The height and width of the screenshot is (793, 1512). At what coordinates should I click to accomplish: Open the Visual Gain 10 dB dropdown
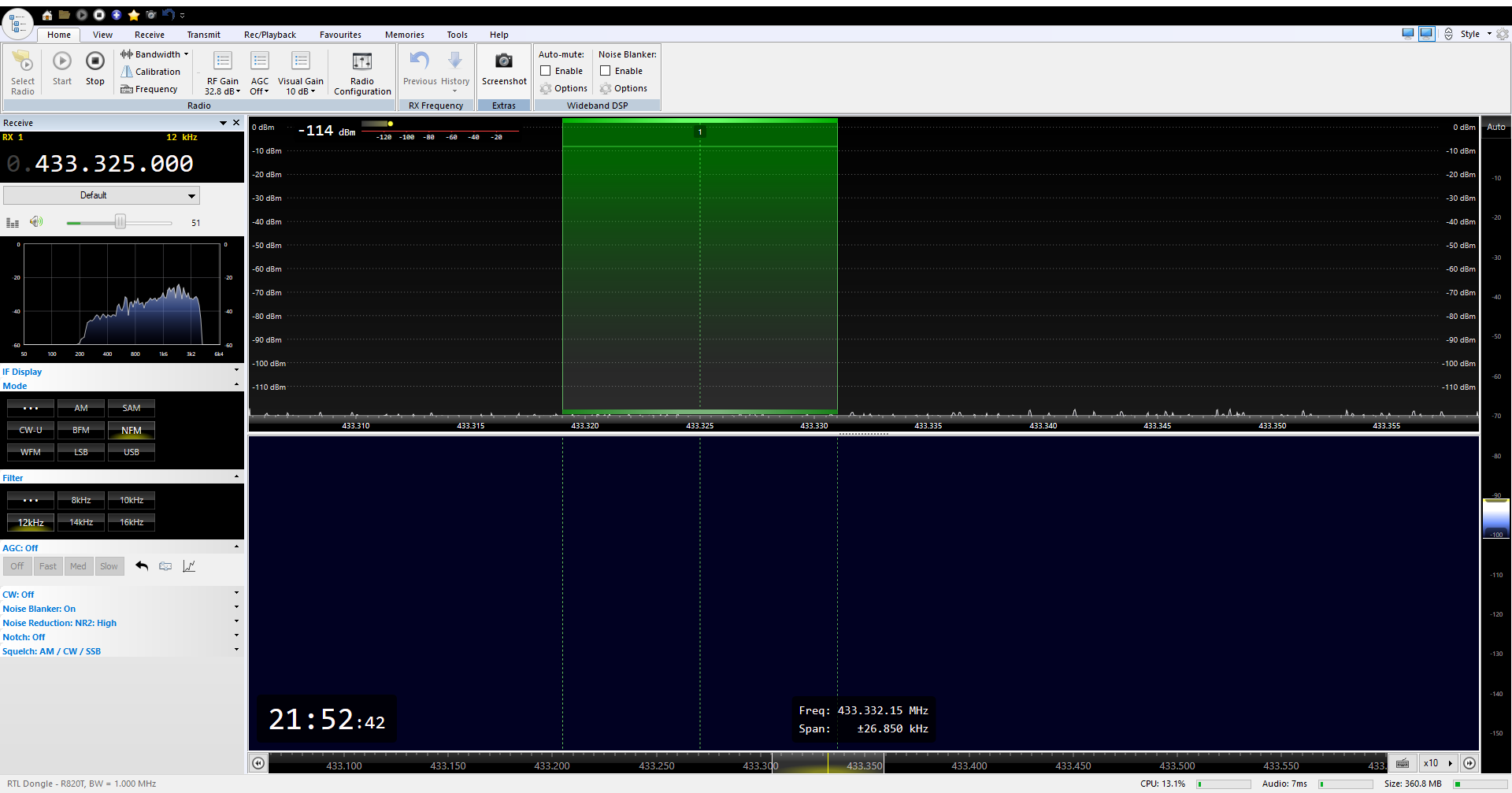(301, 73)
